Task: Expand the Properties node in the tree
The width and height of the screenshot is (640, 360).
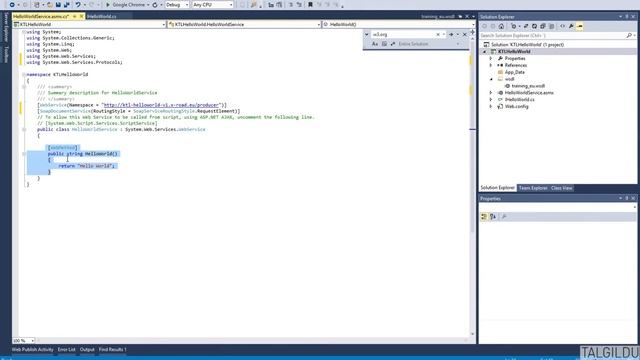Action: (491, 58)
